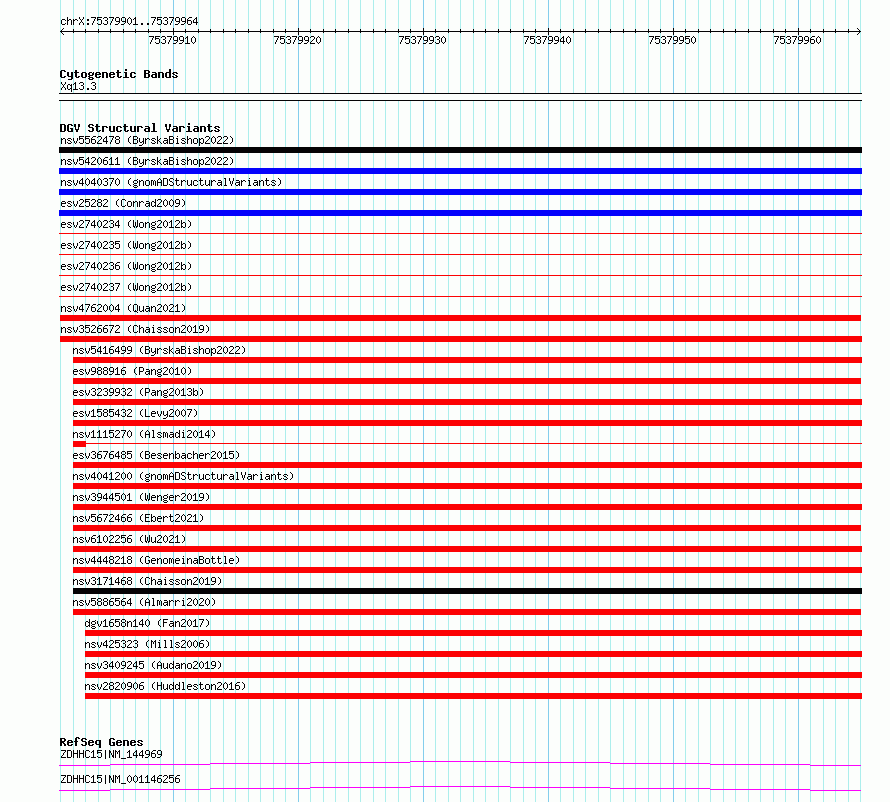890x802 pixels.
Task: Open variant nsv5416499 (ByrskaBishop2022)
Action: pos(159,350)
